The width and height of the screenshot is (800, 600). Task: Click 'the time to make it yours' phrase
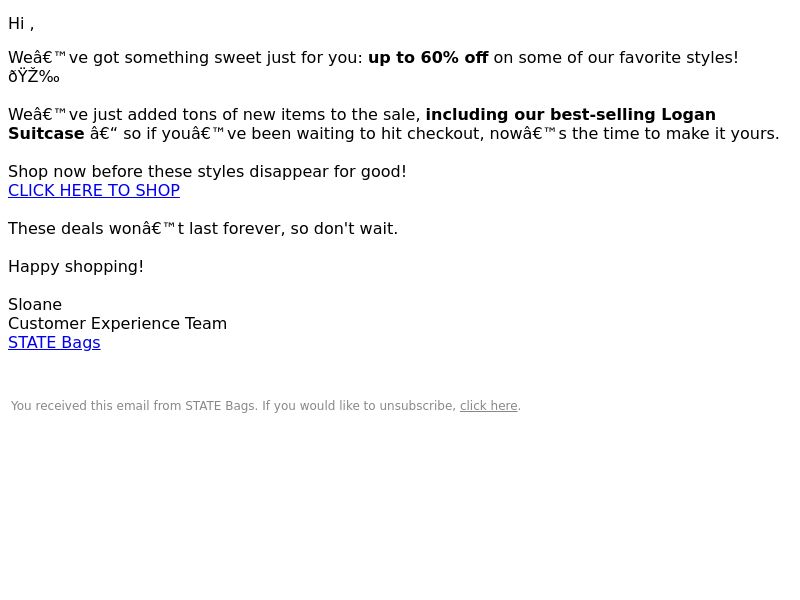pyautogui.click(x=676, y=134)
